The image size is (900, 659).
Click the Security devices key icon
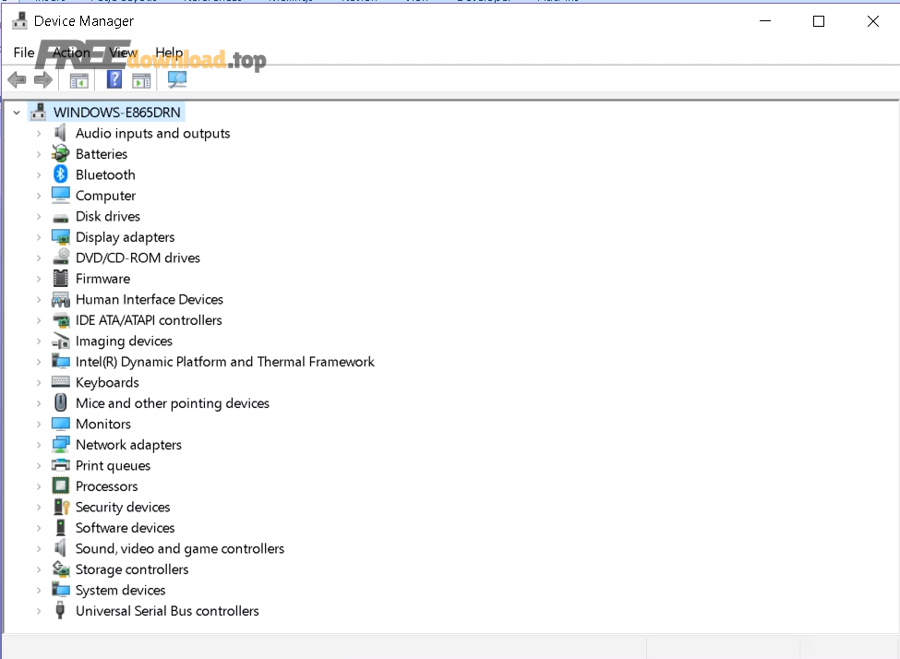pos(61,507)
